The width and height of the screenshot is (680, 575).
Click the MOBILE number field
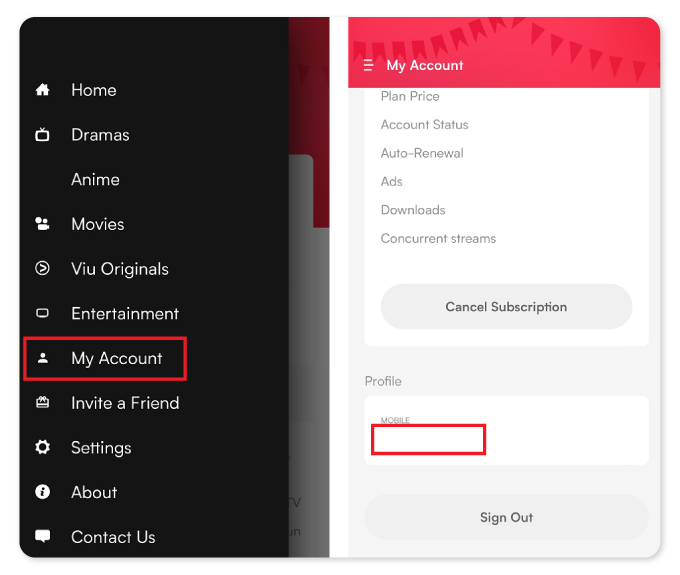(x=428, y=439)
